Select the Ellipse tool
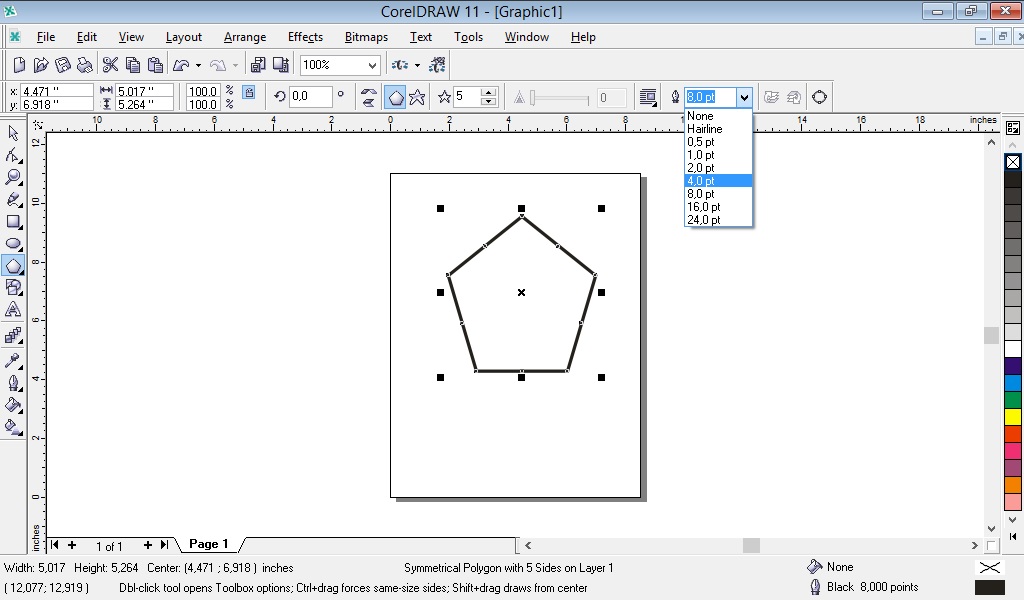1024x600 pixels. pos(13,244)
